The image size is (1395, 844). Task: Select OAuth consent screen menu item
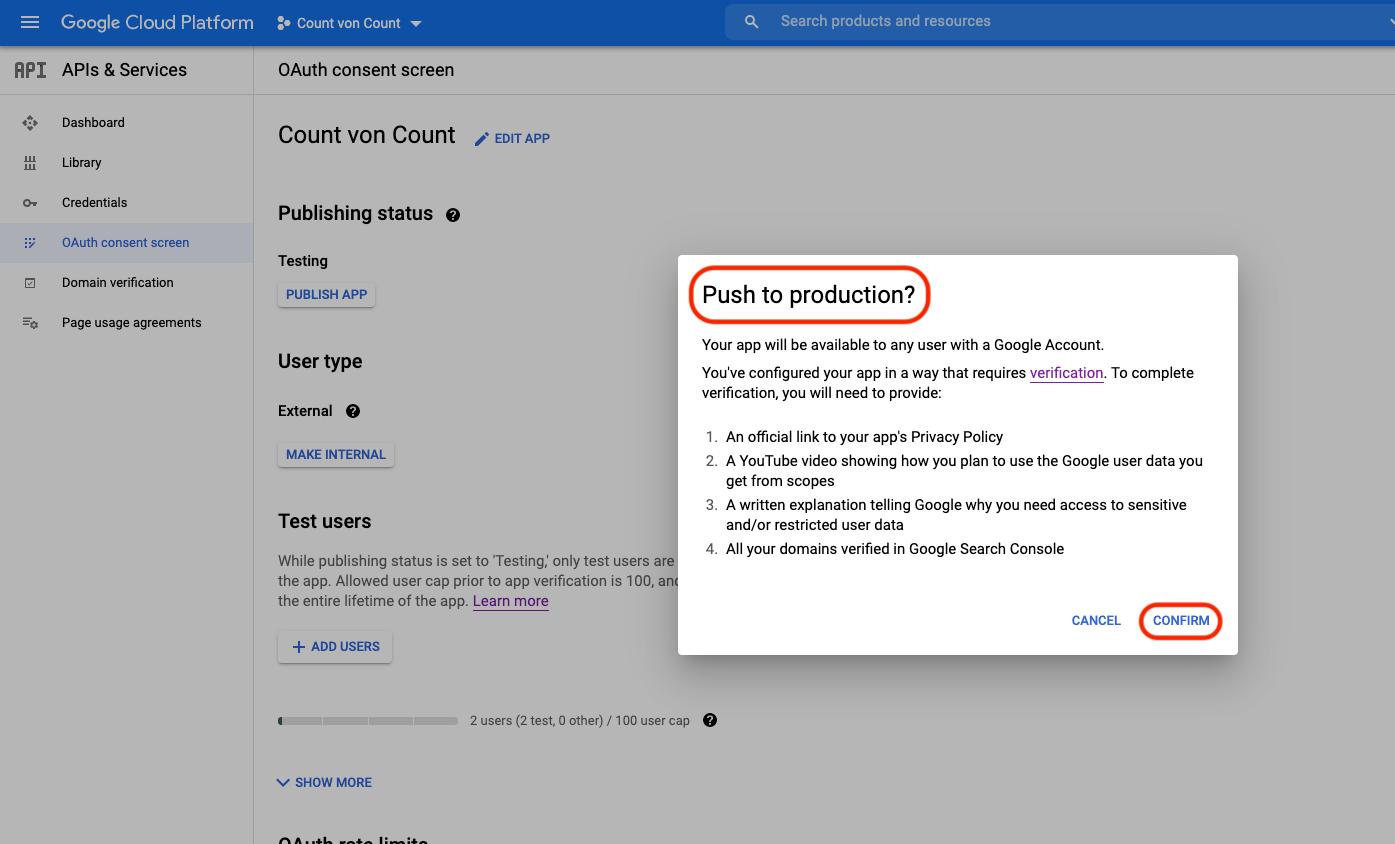click(125, 243)
